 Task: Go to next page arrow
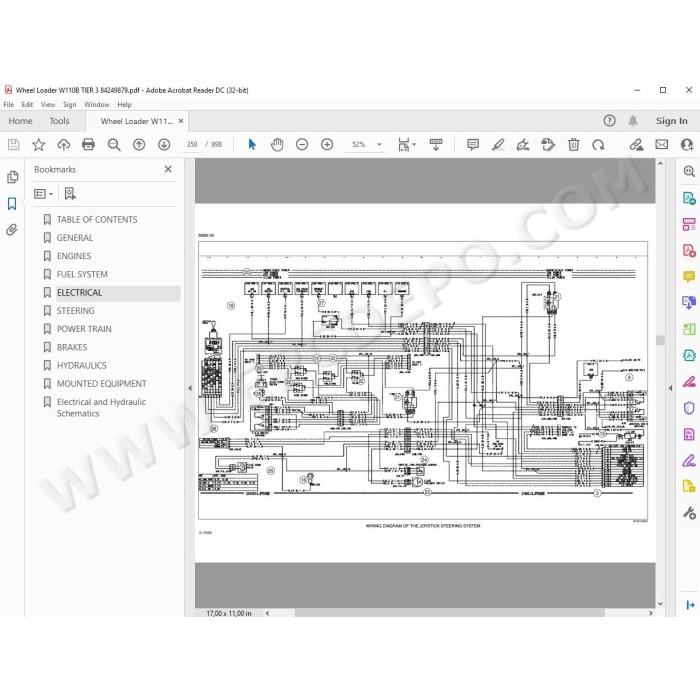pos(164,144)
